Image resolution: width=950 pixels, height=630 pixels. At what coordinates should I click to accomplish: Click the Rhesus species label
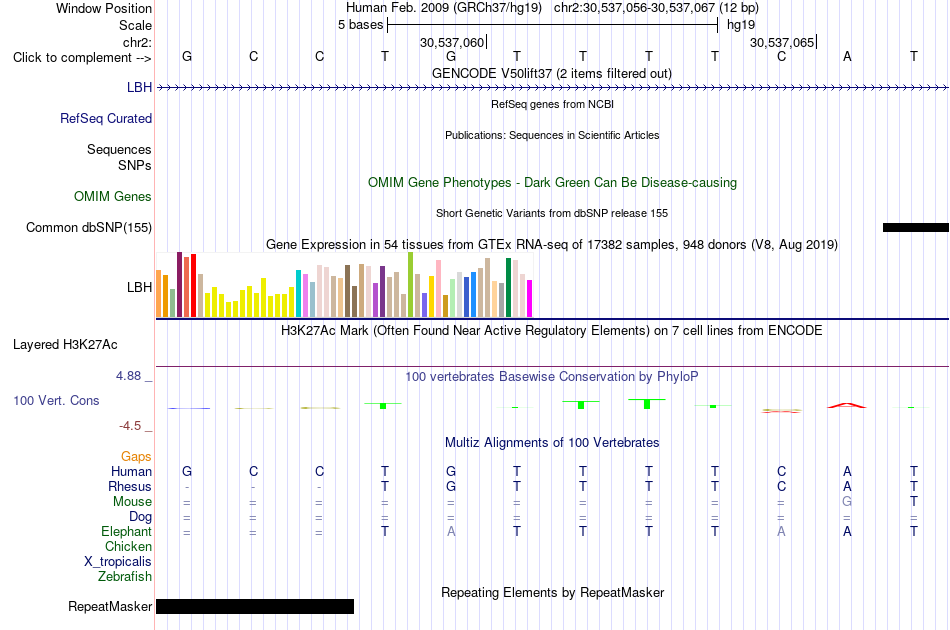130,486
